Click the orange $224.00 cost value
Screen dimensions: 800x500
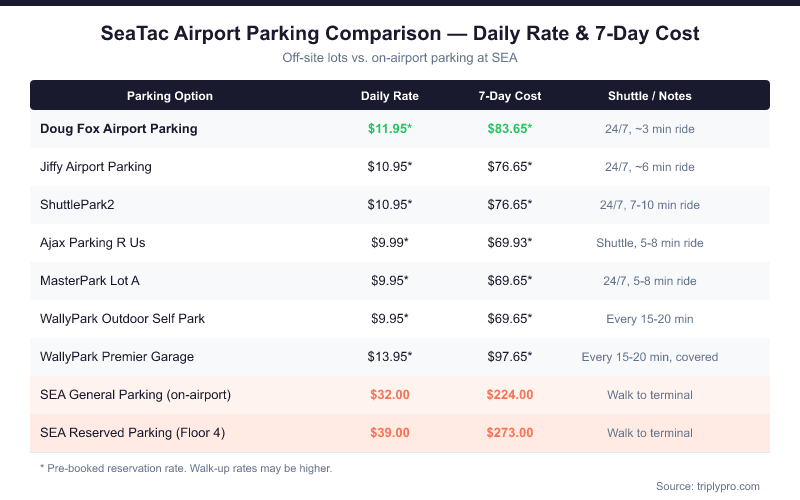click(510, 394)
